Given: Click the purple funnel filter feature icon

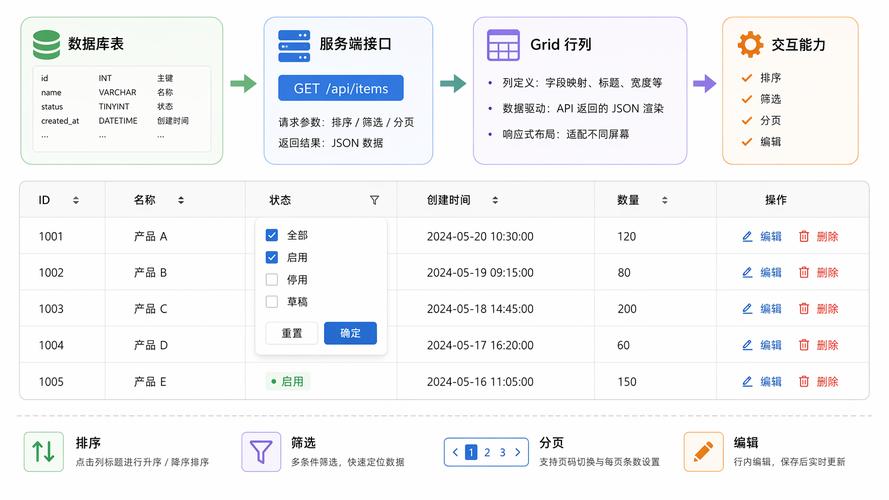Looking at the screenshot, I should [261, 452].
